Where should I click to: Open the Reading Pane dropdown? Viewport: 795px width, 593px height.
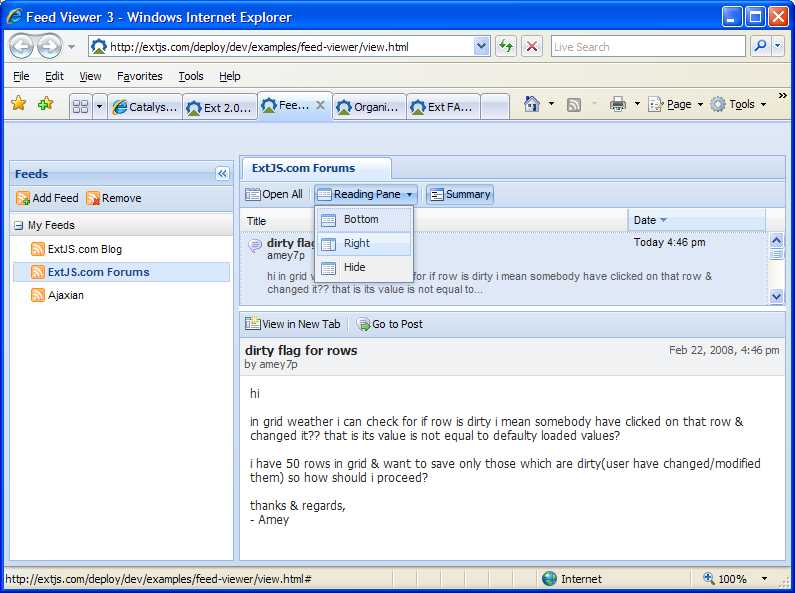366,194
